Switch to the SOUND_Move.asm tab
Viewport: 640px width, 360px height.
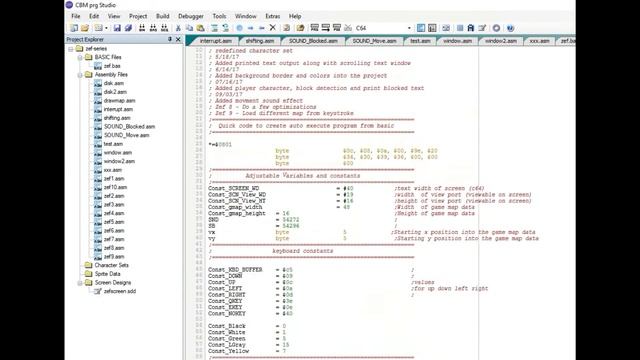point(374,41)
